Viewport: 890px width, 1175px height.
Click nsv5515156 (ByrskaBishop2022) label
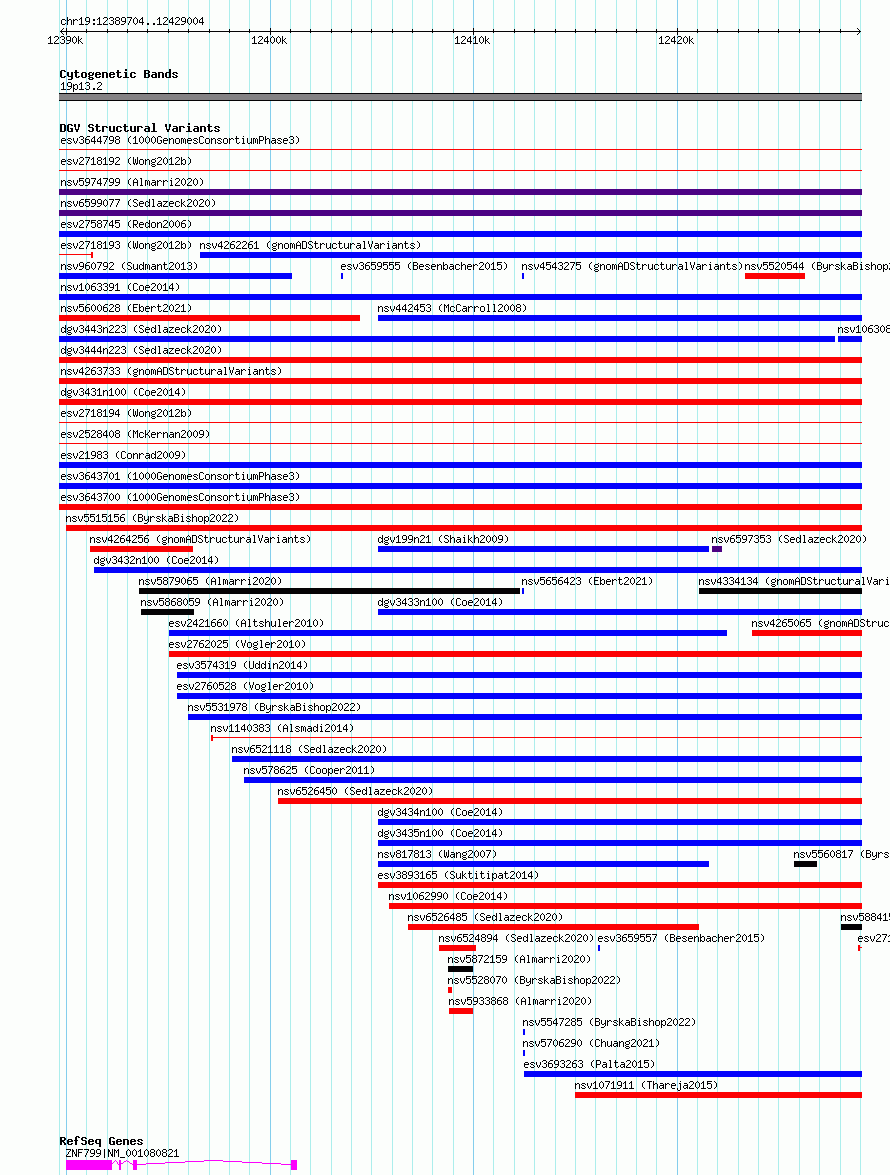(152, 518)
